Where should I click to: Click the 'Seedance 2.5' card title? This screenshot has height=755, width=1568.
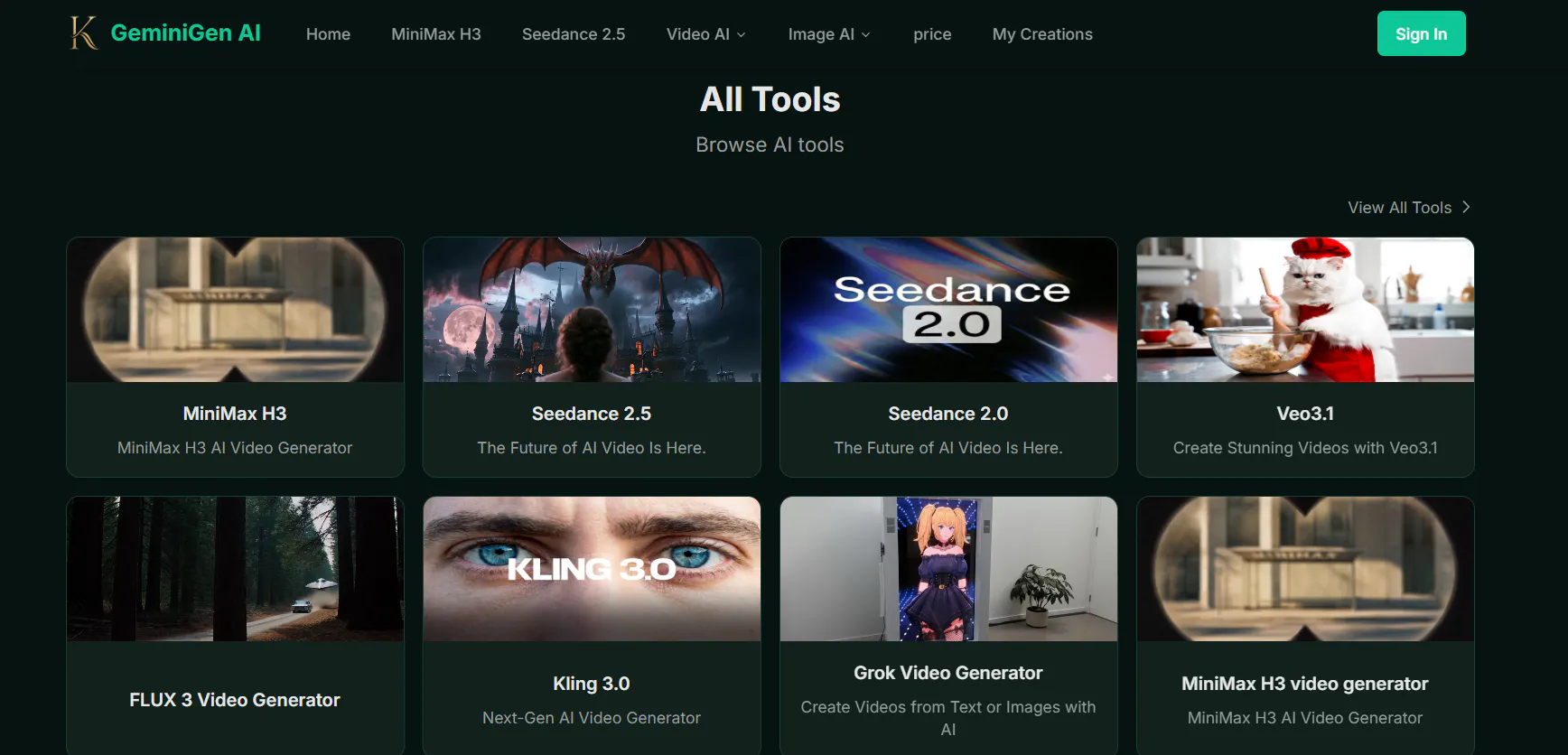(592, 414)
